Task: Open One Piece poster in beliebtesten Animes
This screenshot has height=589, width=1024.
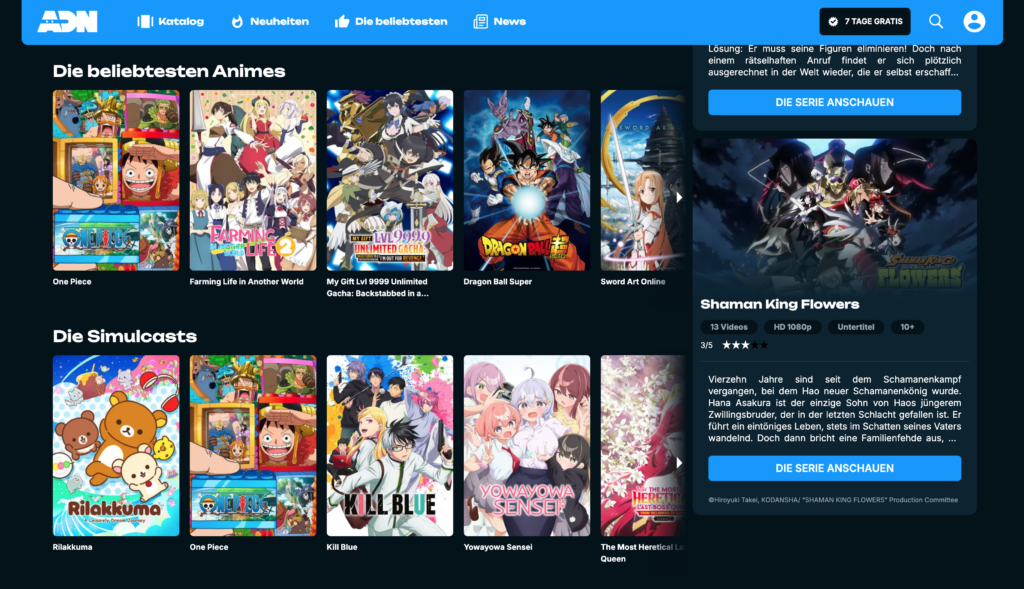Action: [x=116, y=180]
